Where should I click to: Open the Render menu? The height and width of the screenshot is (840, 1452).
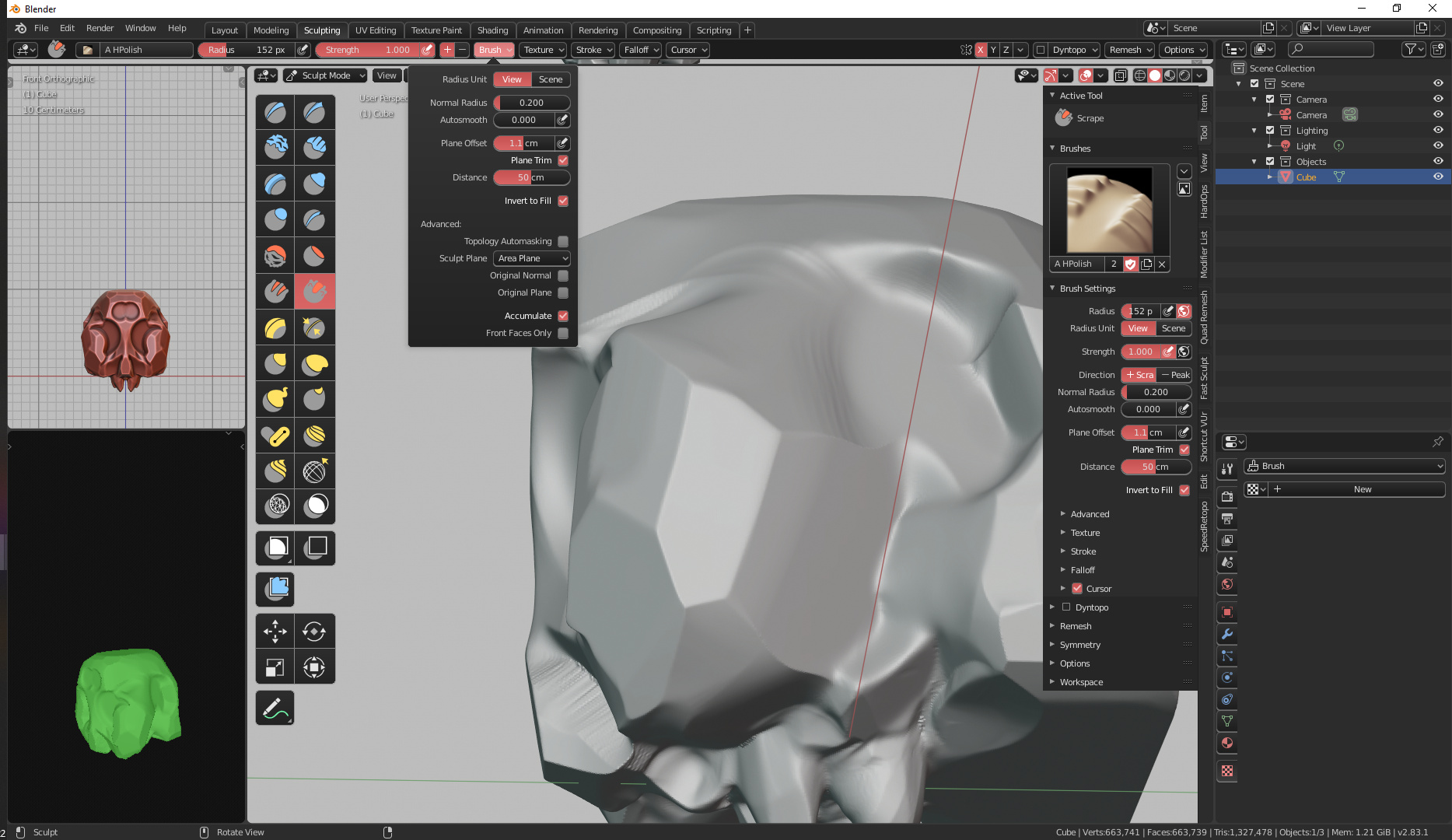(100, 28)
